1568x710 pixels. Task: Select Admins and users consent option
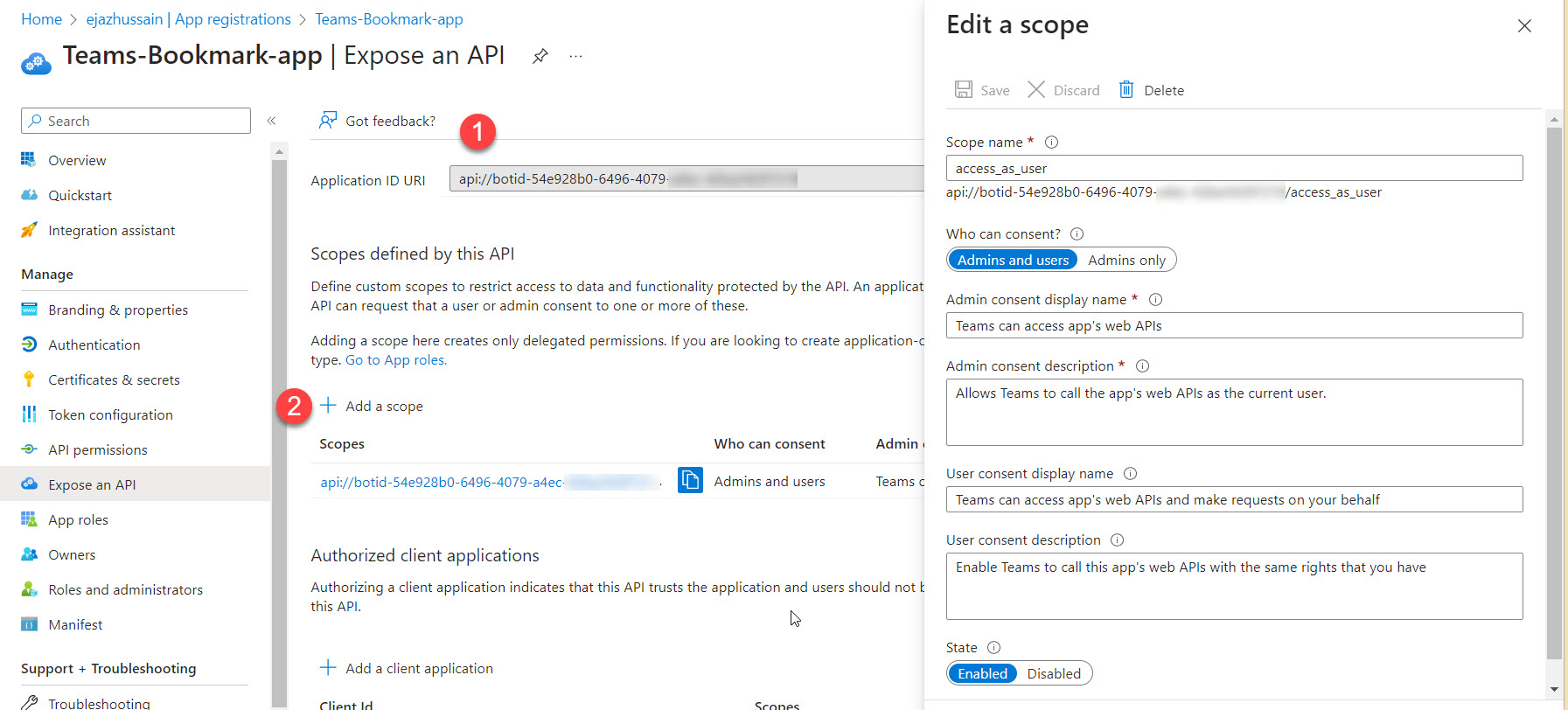(1013, 260)
